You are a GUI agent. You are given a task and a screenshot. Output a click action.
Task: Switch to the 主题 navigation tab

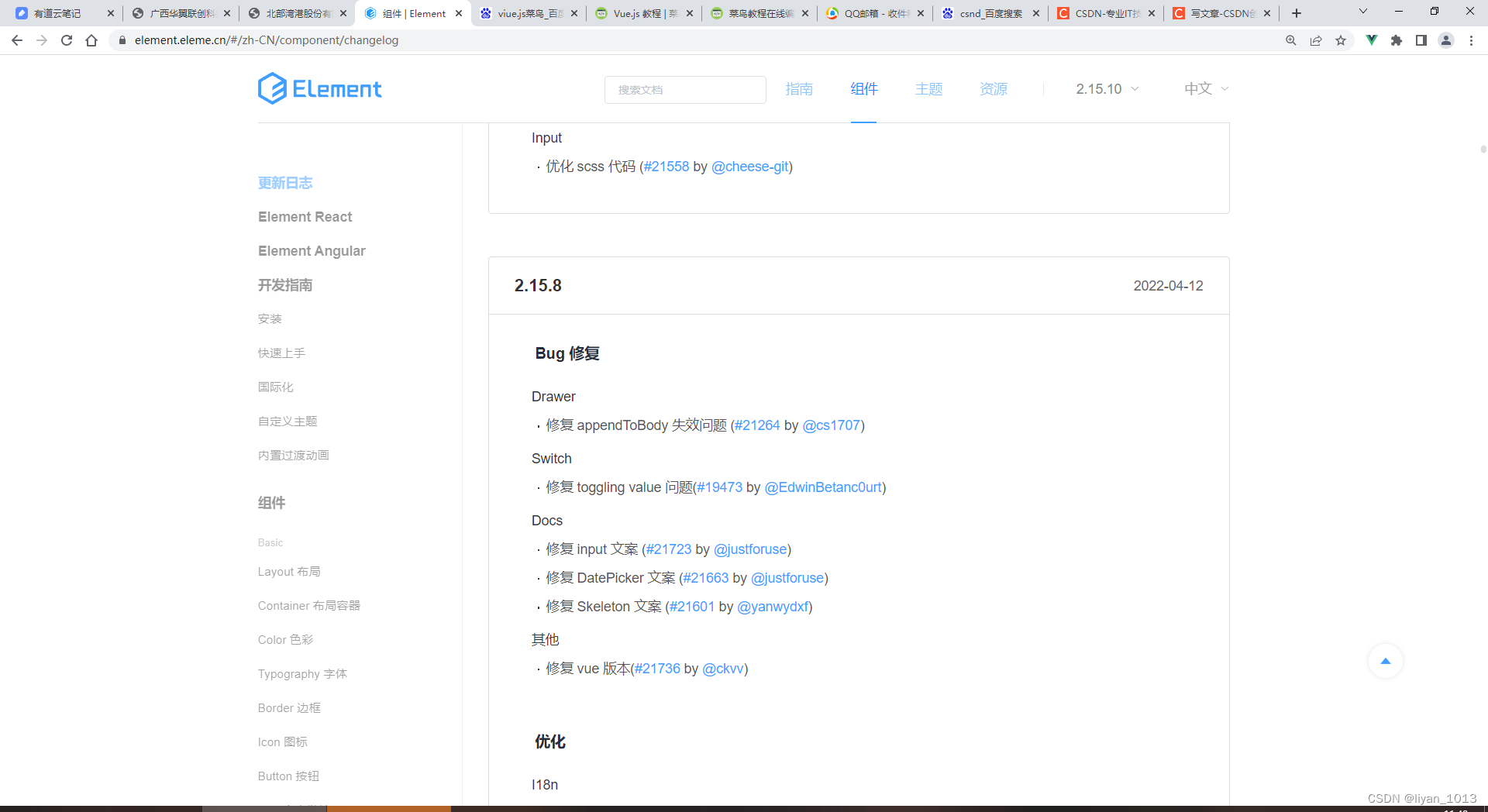(x=928, y=88)
